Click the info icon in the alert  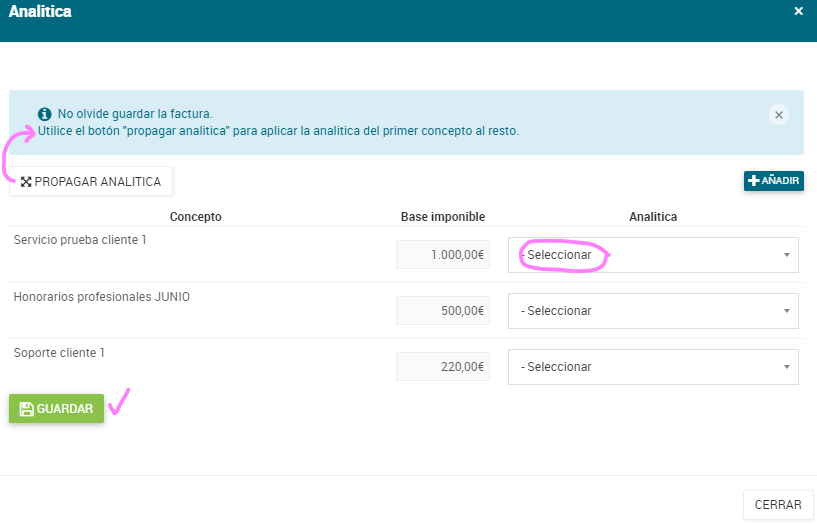pyautogui.click(x=45, y=114)
